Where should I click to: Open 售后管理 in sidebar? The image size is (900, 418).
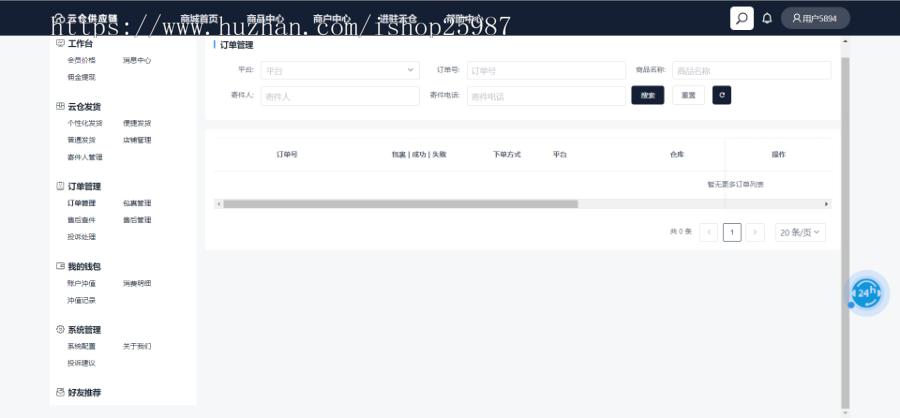(x=137, y=219)
